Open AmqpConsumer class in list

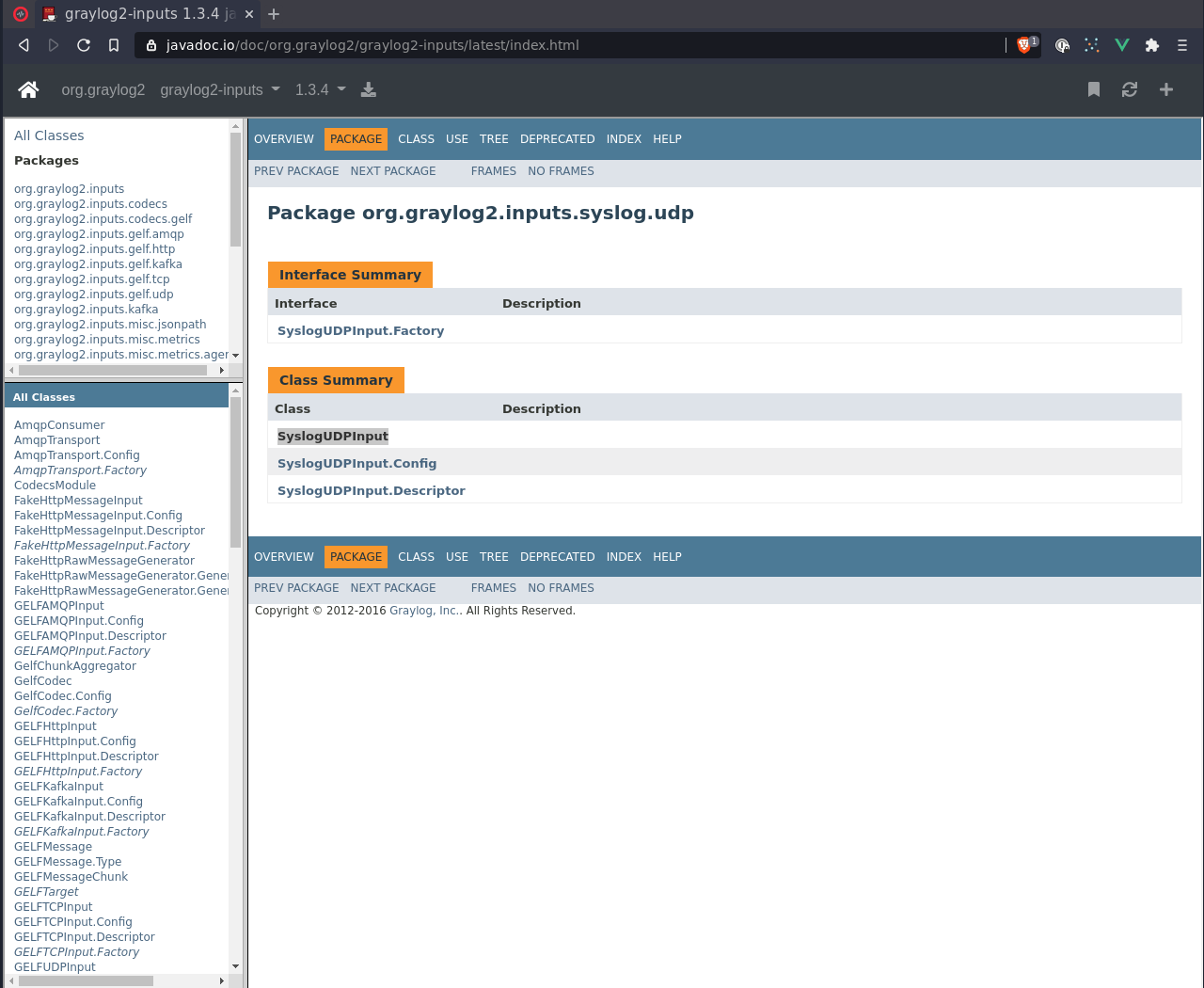(x=59, y=425)
